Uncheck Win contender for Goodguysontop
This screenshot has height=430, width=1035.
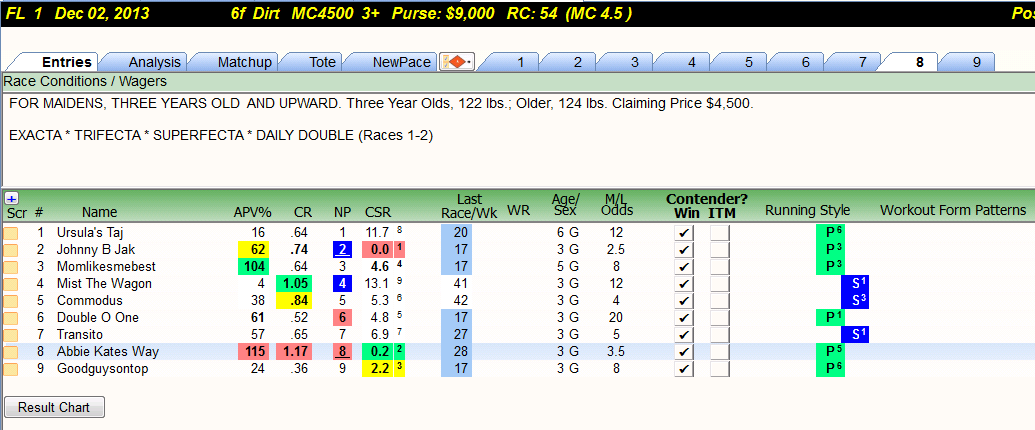coord(685,369)
